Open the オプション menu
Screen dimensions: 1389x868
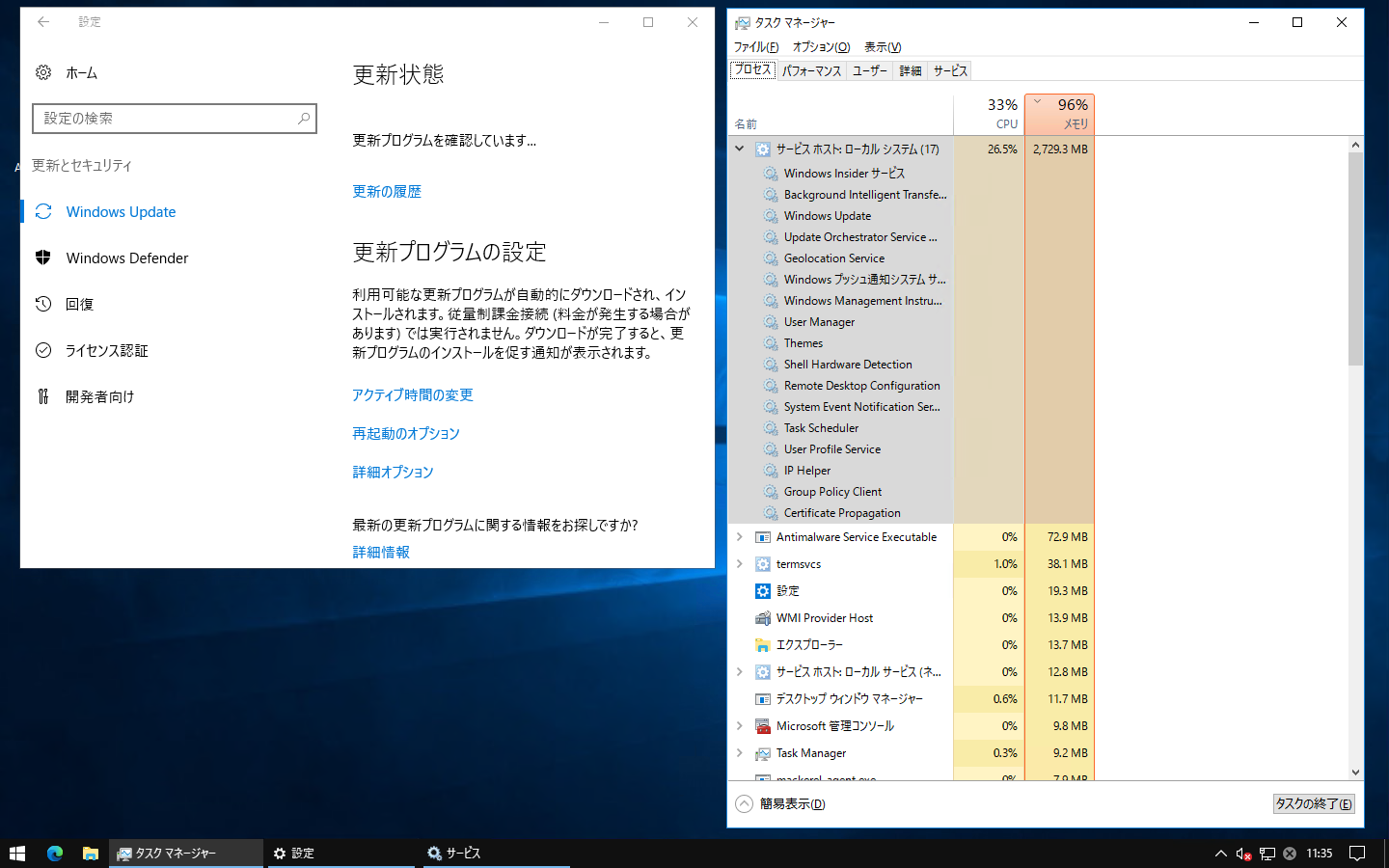tap(821, 47)
